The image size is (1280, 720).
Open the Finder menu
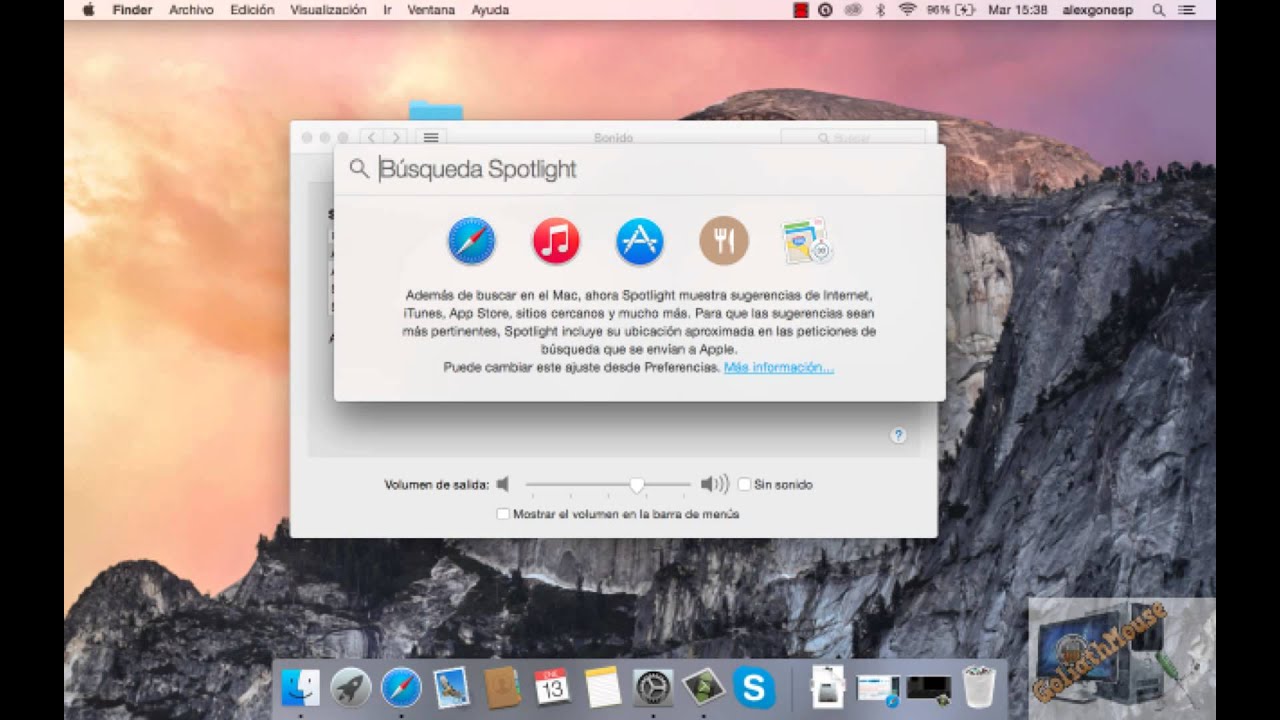tap(132, 10)
